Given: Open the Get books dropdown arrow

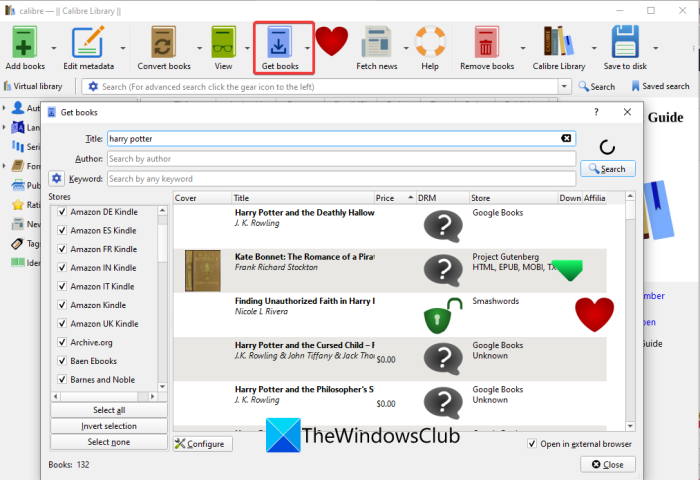Looking at the screenshot, I should coord(307,48).
